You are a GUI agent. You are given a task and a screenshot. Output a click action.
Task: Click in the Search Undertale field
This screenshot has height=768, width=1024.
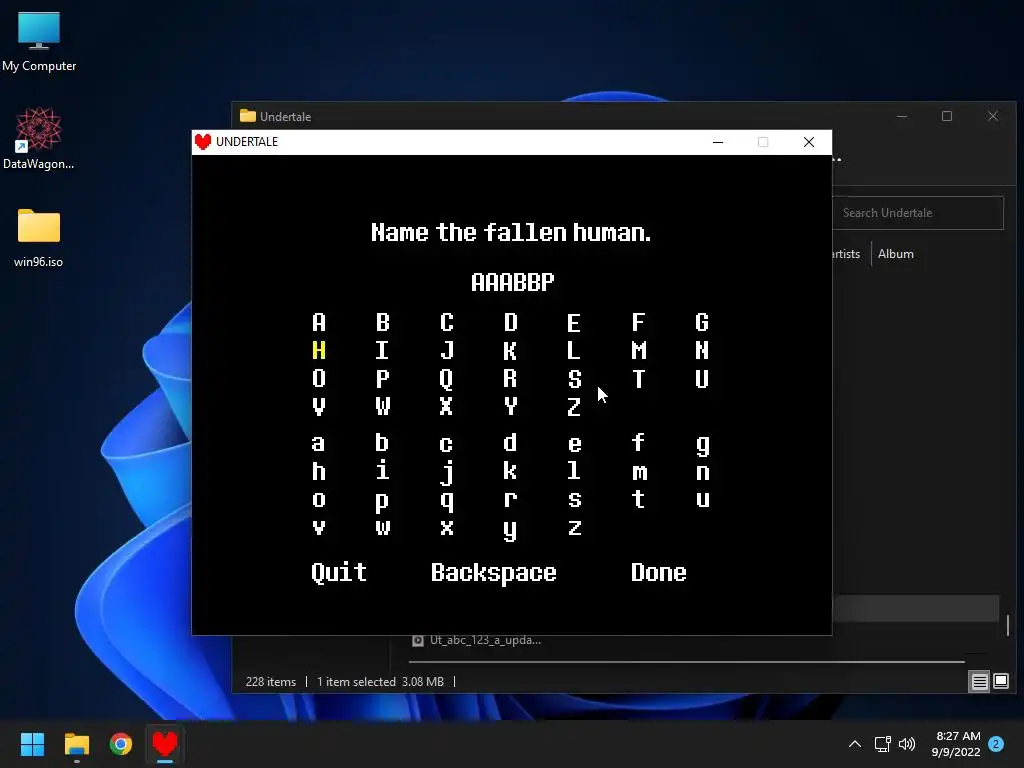(918, 213)
